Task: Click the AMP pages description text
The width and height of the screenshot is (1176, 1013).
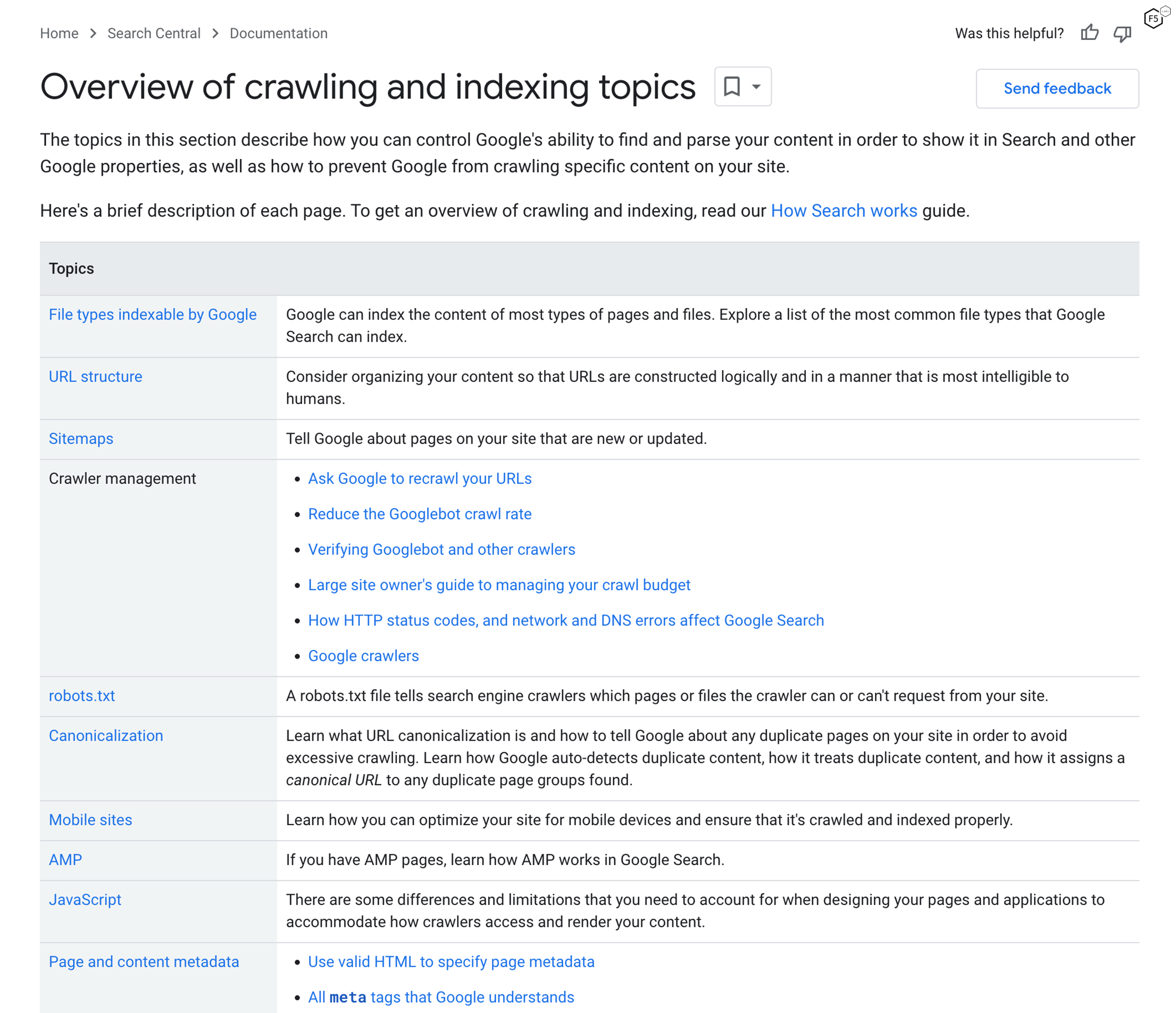Action: [x=505, y=860]
